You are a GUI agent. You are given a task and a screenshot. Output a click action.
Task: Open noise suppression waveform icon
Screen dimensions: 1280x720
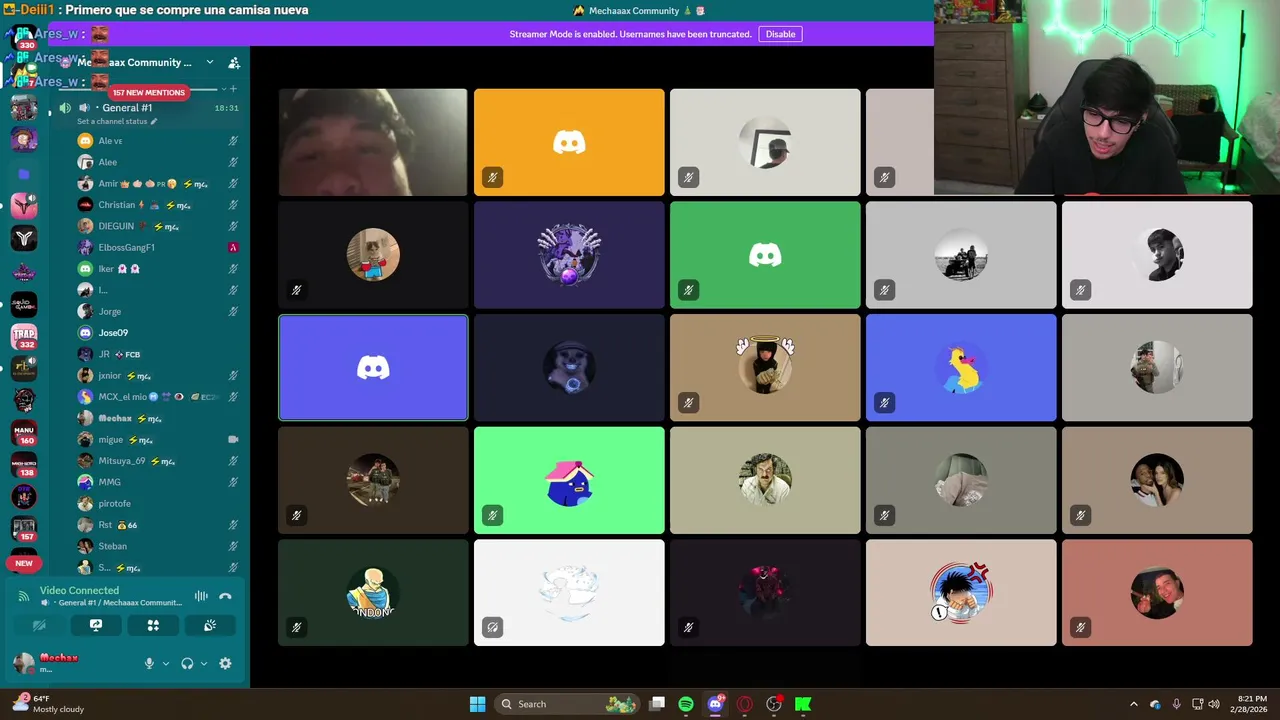pyautogui.click(x=201, y=596)
